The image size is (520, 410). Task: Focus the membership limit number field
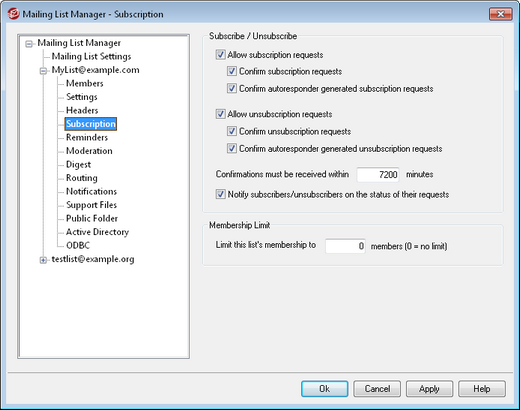point(345,246)
